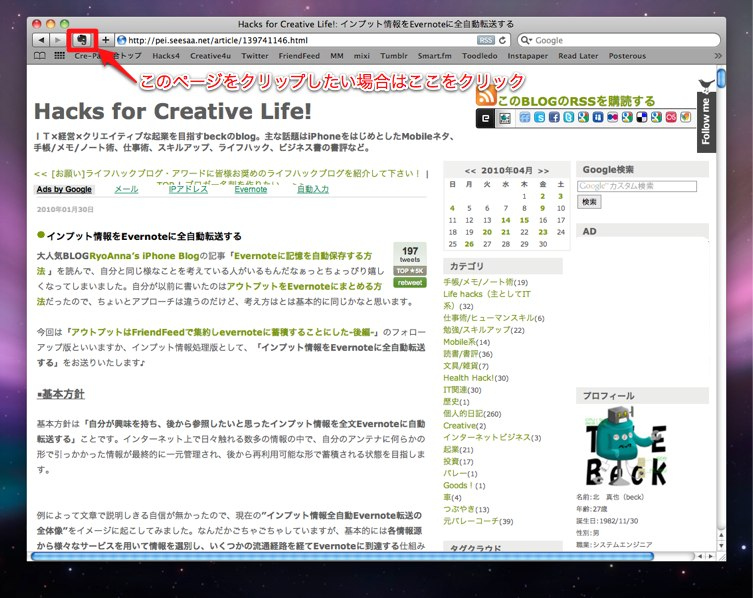Go to previous month with << in calendar
The height and width of the screenshot is (598, 753).
pyautogui.click(x=470, y=171)
